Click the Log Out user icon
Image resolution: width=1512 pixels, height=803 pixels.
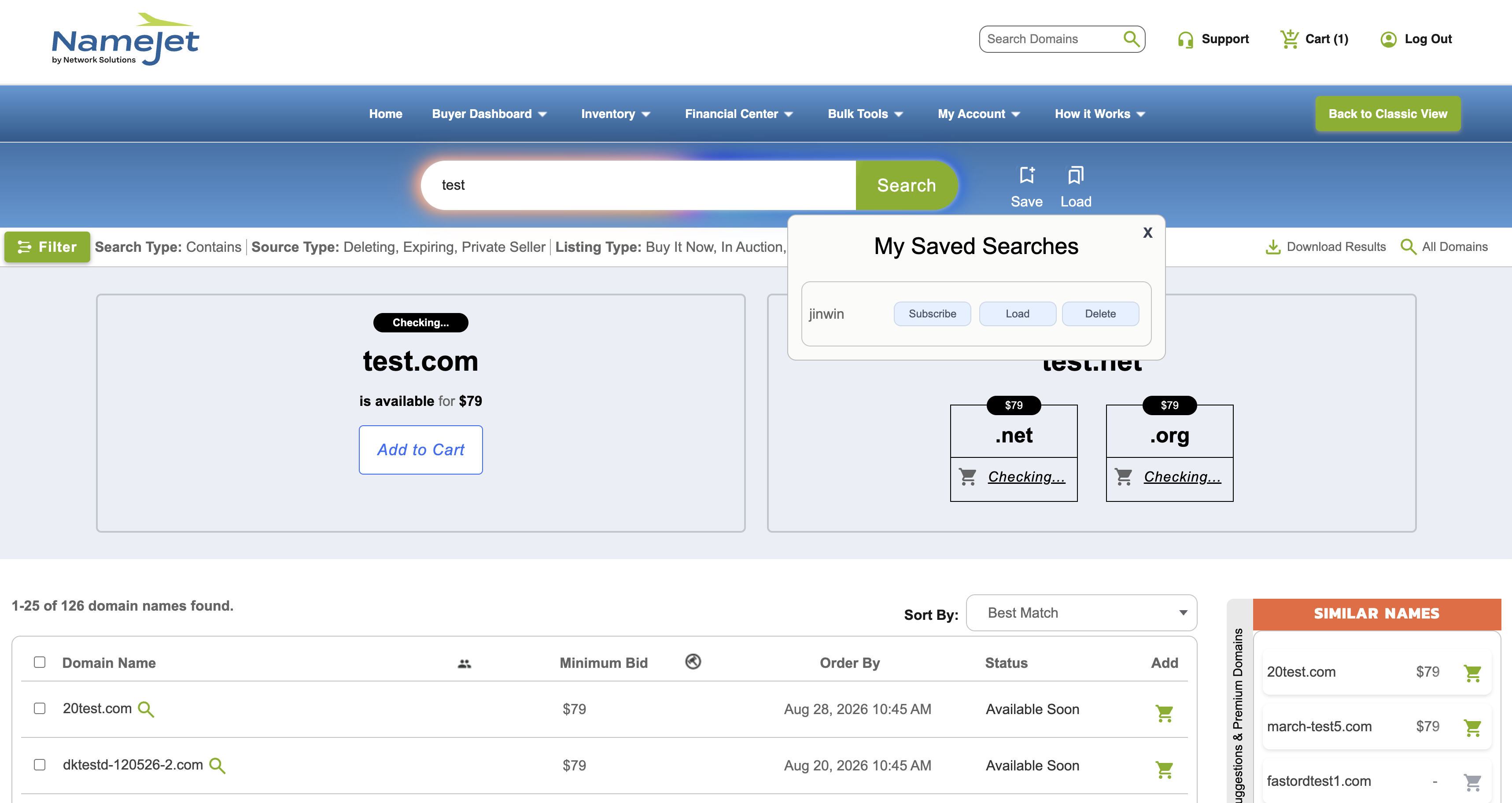click(x=1388, y=39)
